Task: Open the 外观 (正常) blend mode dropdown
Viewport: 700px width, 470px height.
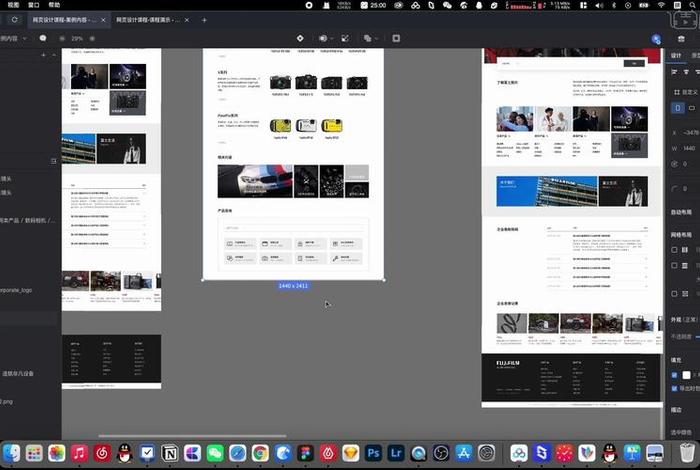Action: (x=684, y=320)
